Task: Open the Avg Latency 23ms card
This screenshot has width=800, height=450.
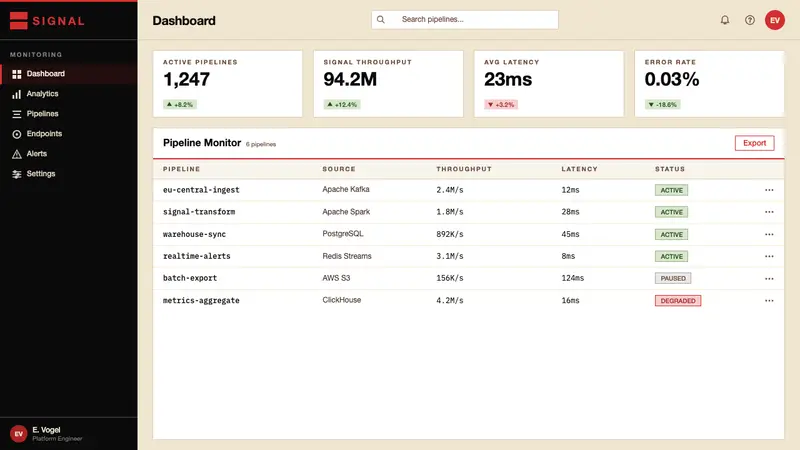Action: tap(549, 84)
